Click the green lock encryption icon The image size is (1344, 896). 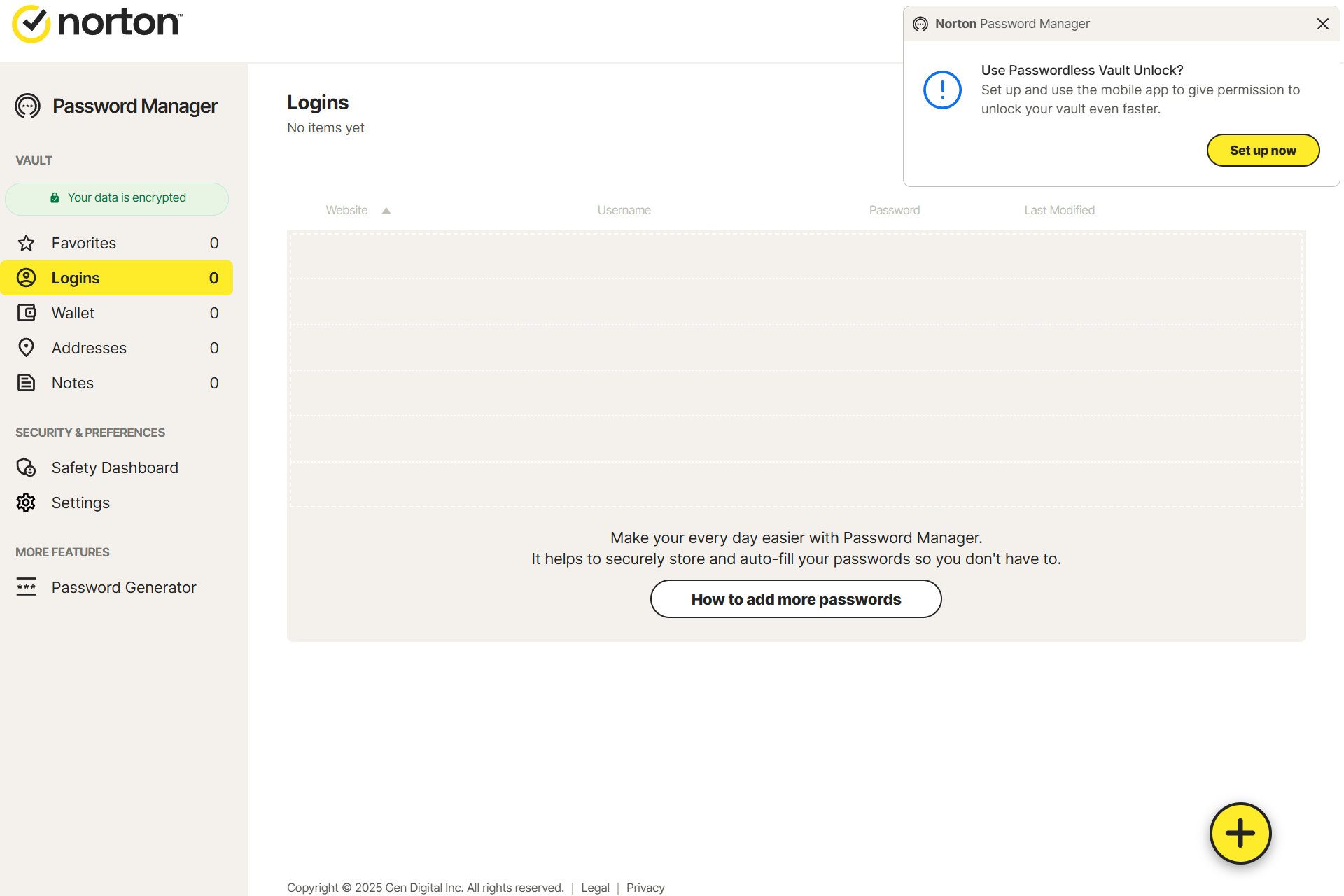click(x=55, y=197)
